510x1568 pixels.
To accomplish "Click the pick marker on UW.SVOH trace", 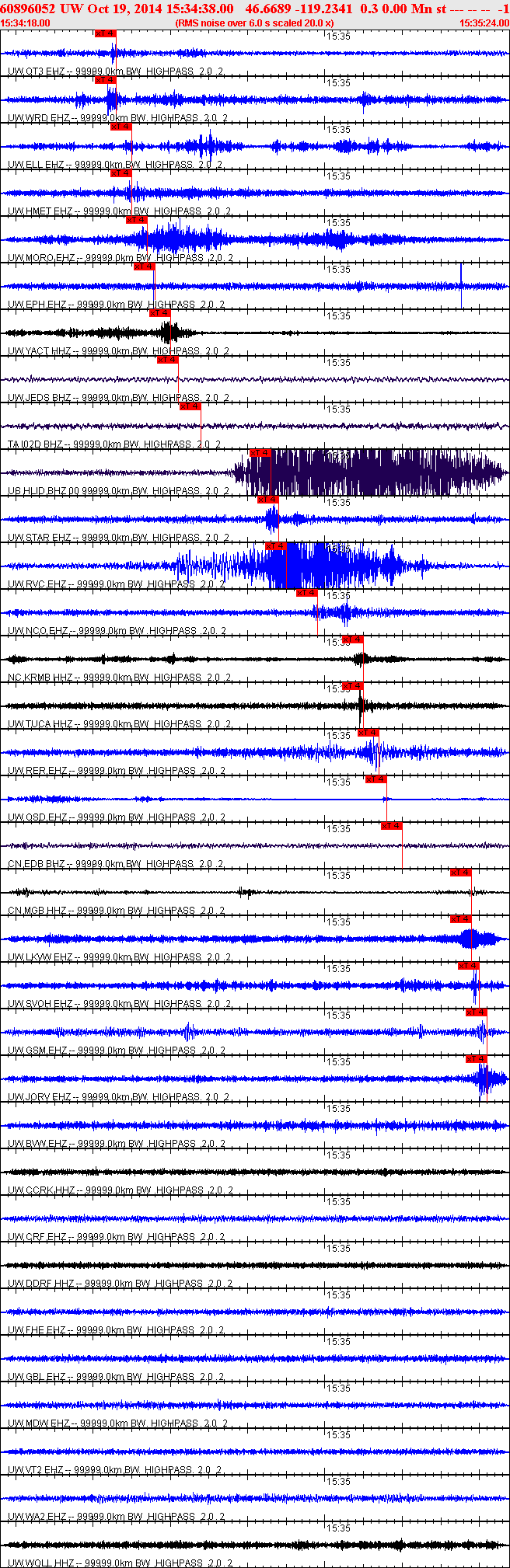I will point(469,966).
